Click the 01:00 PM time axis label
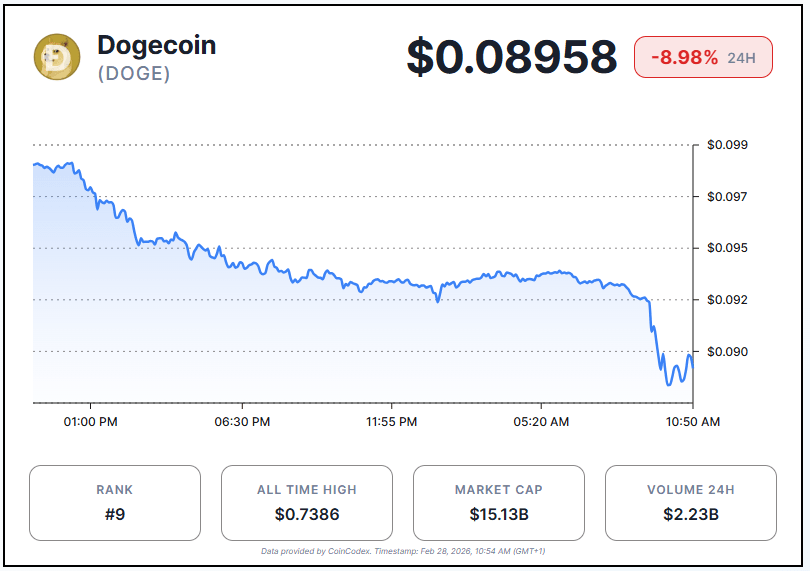 (91, 422)
